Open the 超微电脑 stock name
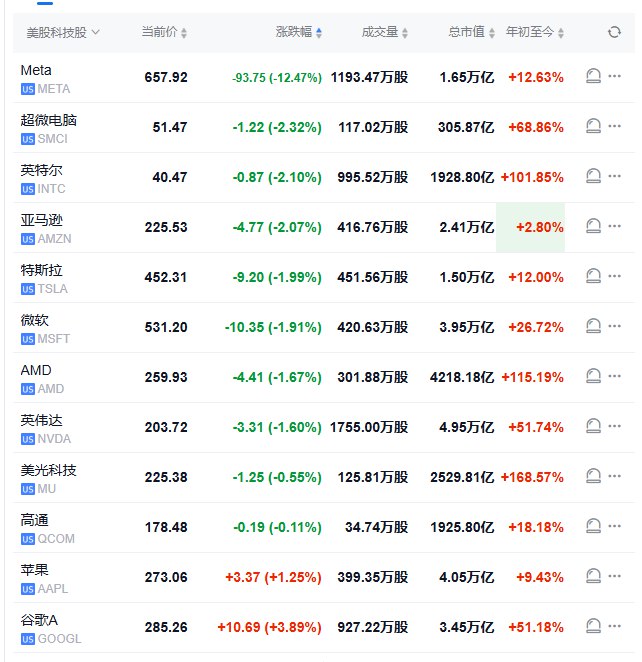Image resolution: width=642 pixels, height=662 pixels. pos(49,120)
